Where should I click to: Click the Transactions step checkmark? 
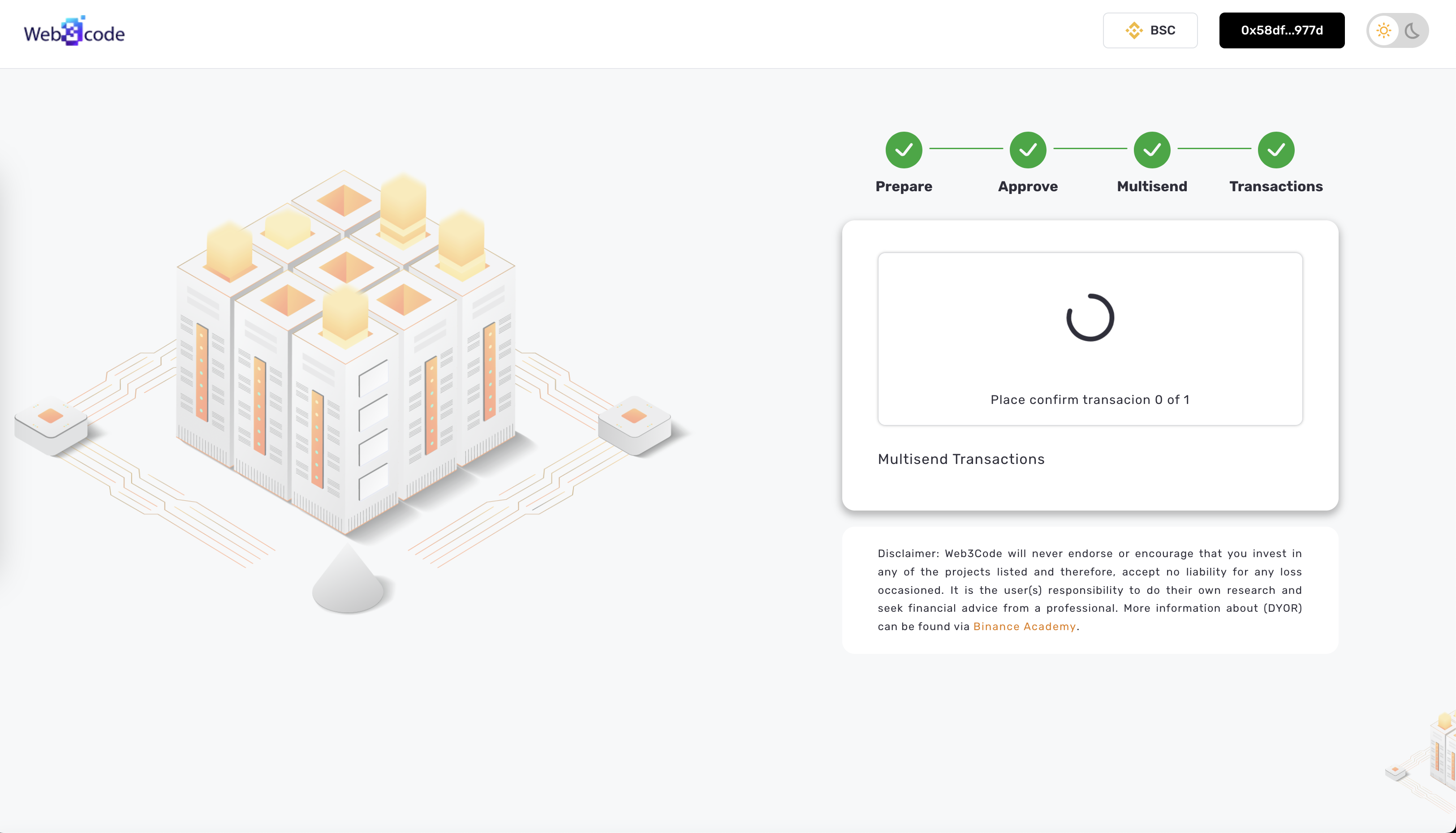click(1276, 150)
